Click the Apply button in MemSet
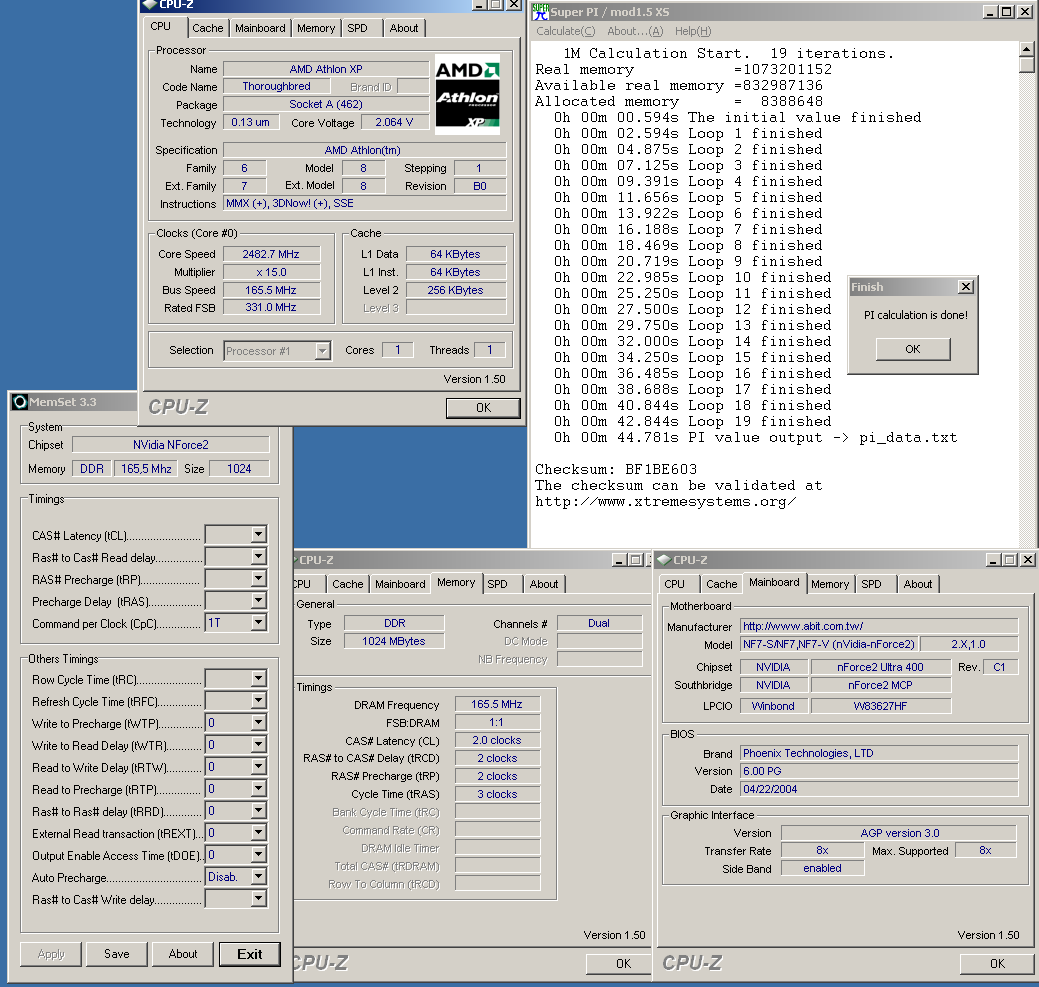Viewport: 1039px width, 987px height. [51, 954]
